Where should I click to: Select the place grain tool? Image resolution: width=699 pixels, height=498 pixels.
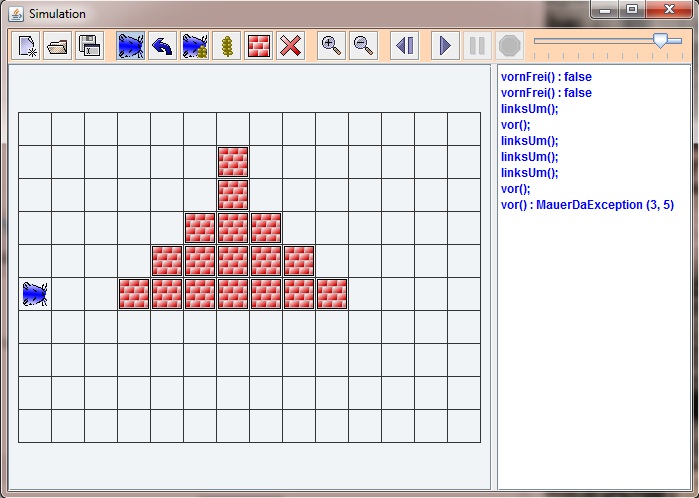point(227,45)
